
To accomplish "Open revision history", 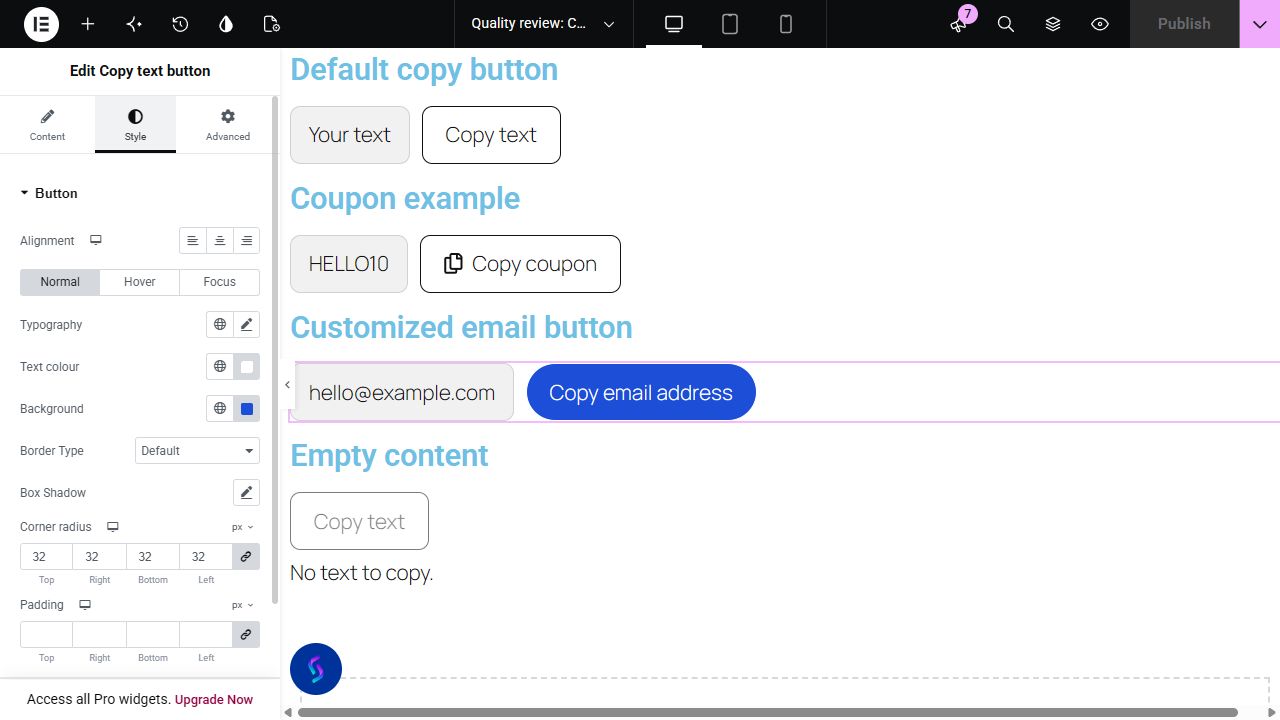I will click(180, 24).
